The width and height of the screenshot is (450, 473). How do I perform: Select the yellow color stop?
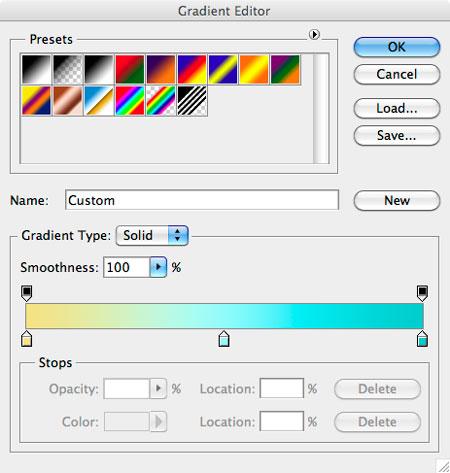coord(27,339)
